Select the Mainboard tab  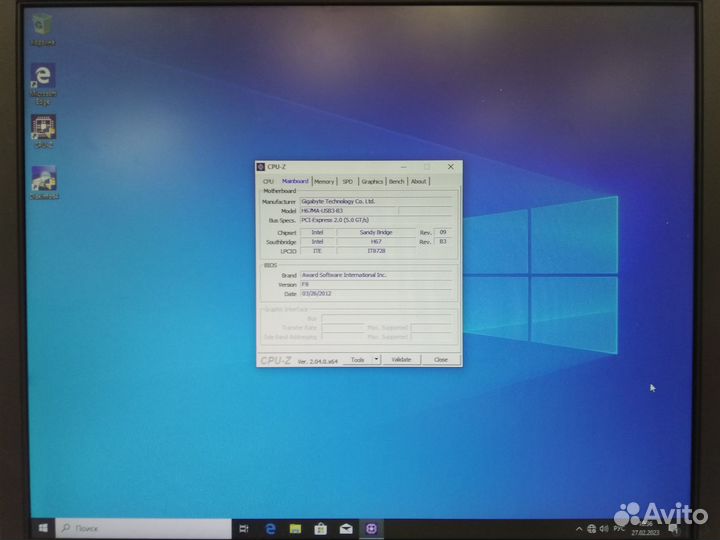tap(295, 181)
